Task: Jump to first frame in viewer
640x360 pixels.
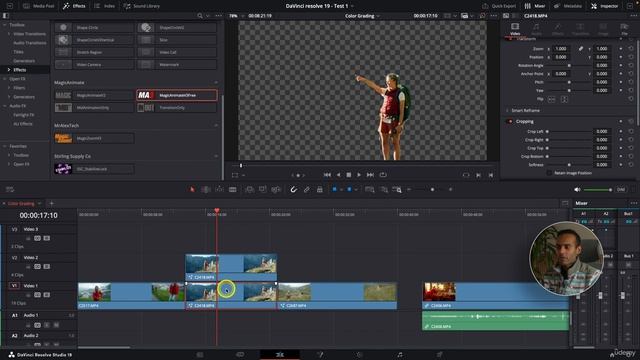Action: point(327,175)
